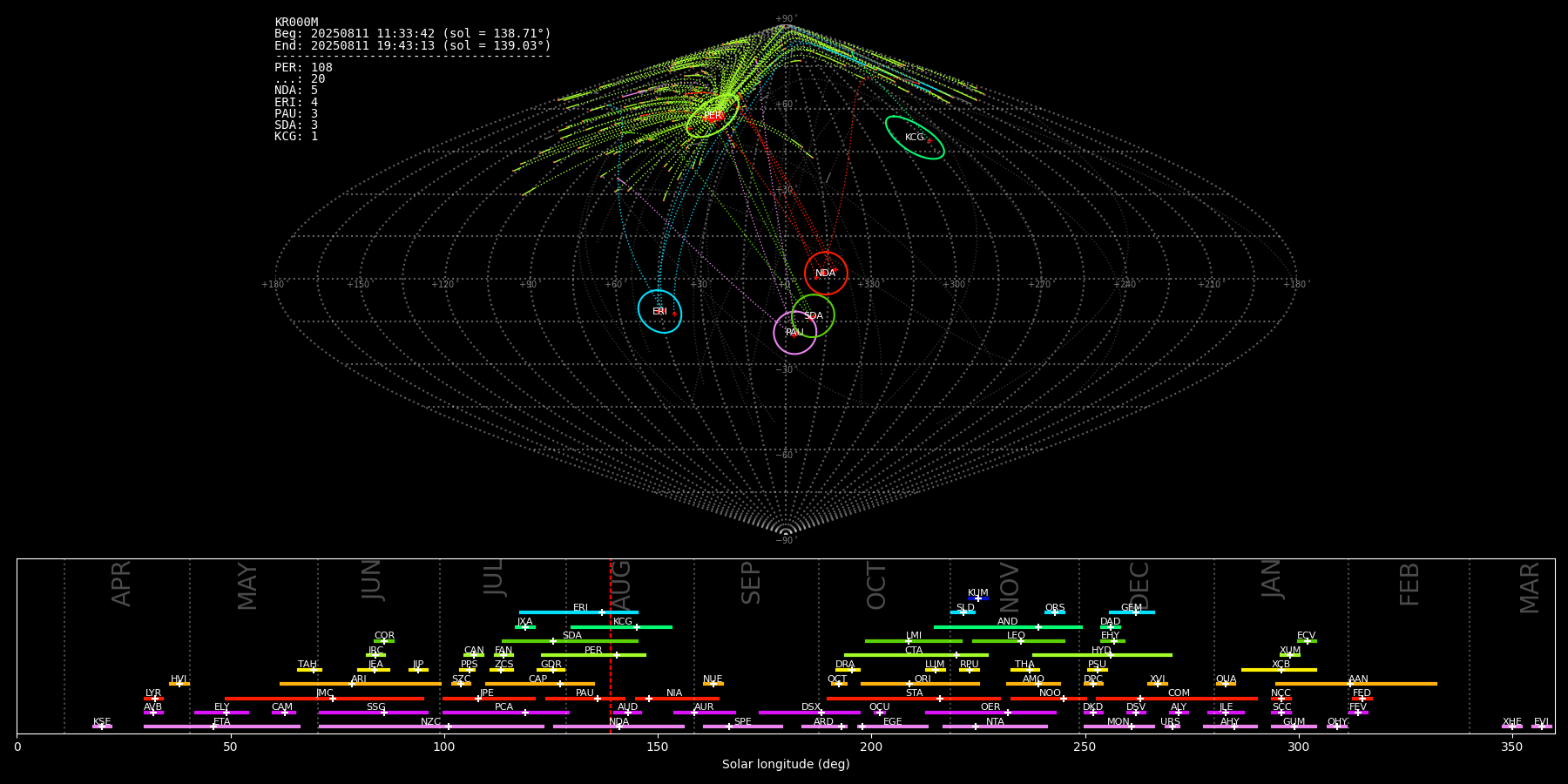This screenshot has height=784, width=1568.
Task: Click the PER activity bar in the timeline
Action: click(x=593, y=655)
